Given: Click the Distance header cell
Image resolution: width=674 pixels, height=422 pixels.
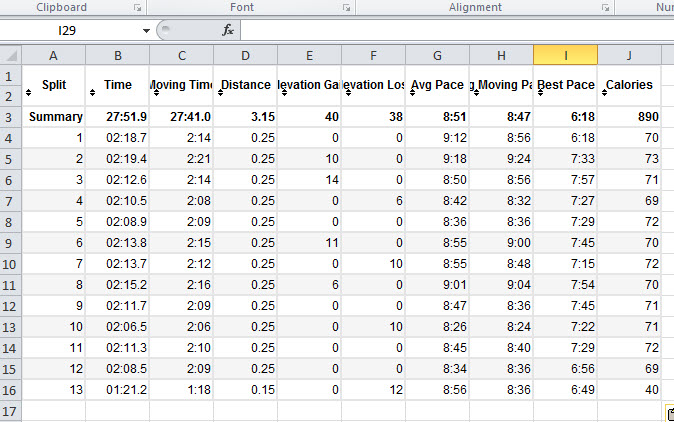Looking at the screenshot, I should coord(245,85).
